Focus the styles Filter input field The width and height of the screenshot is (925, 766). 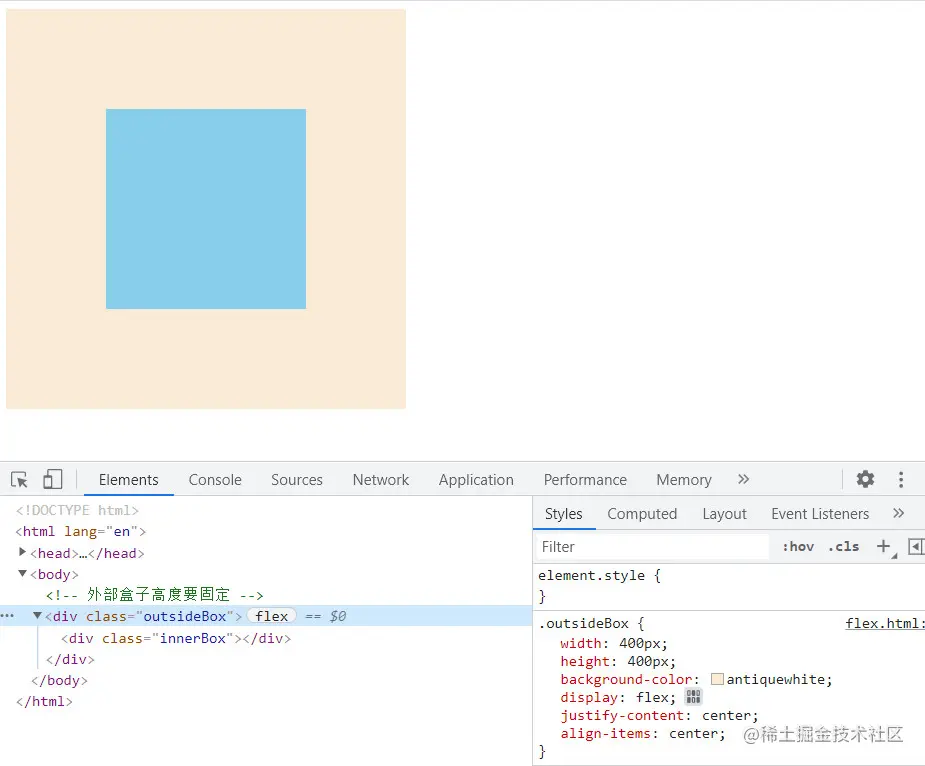pyautogui.click(x=652, y=547)
